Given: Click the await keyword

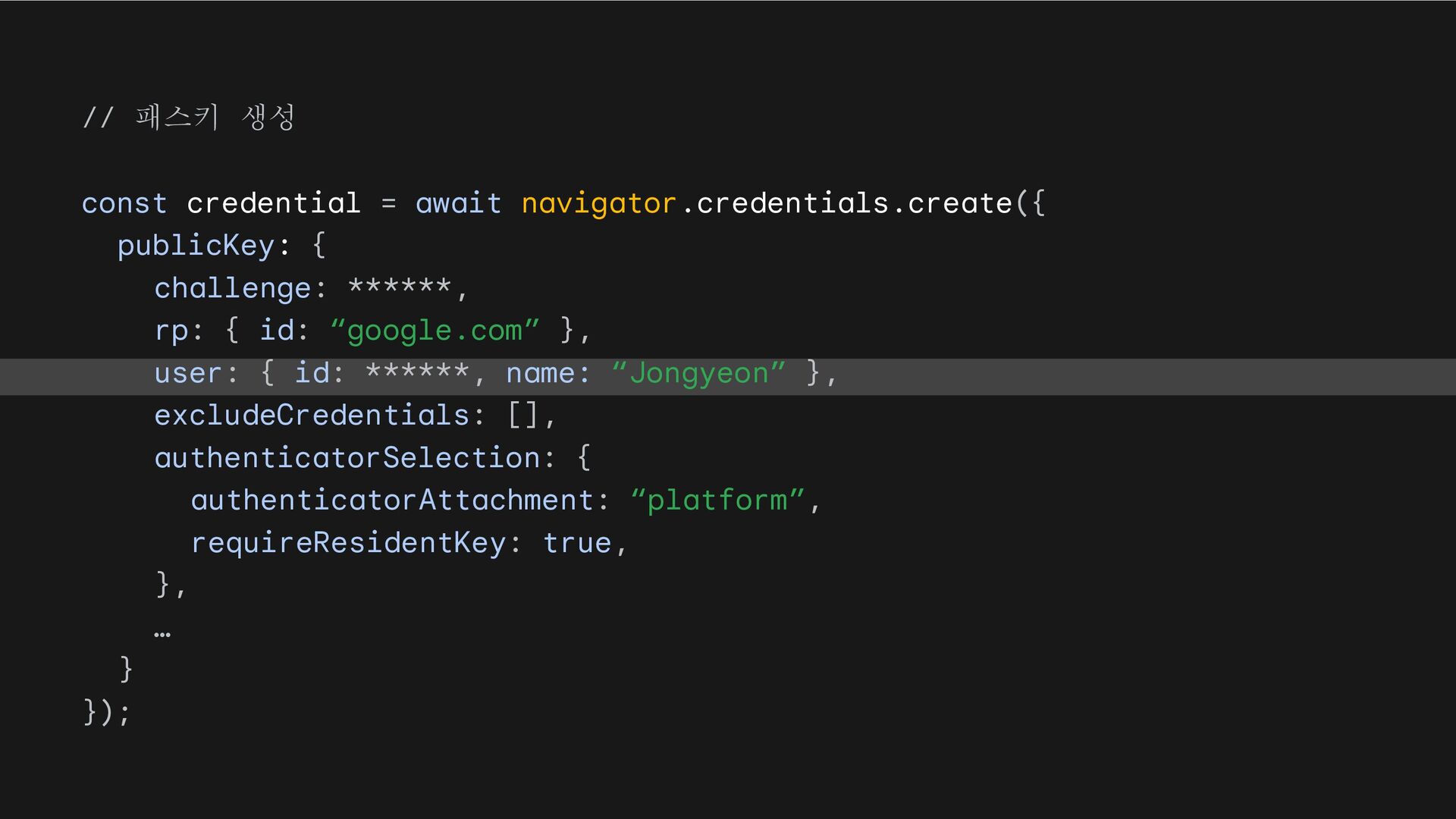Looking at the screenshot, I should click(458, 203).
